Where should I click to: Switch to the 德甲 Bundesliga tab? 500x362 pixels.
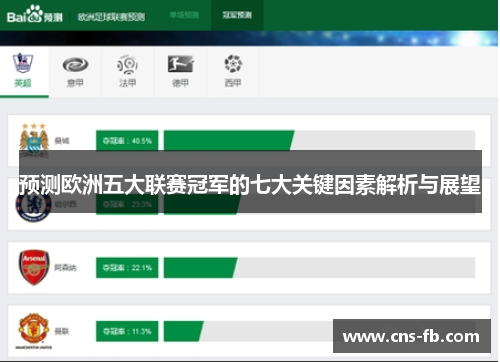coord(180,72)
